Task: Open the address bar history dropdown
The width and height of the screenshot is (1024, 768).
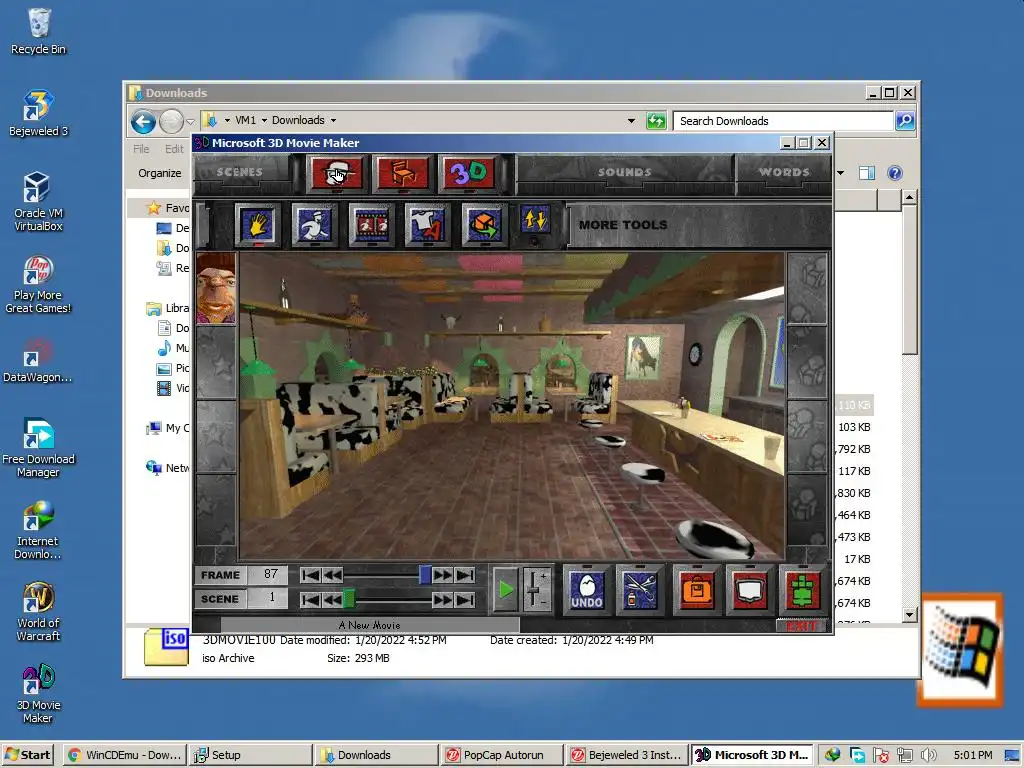Action: (631, 121)
